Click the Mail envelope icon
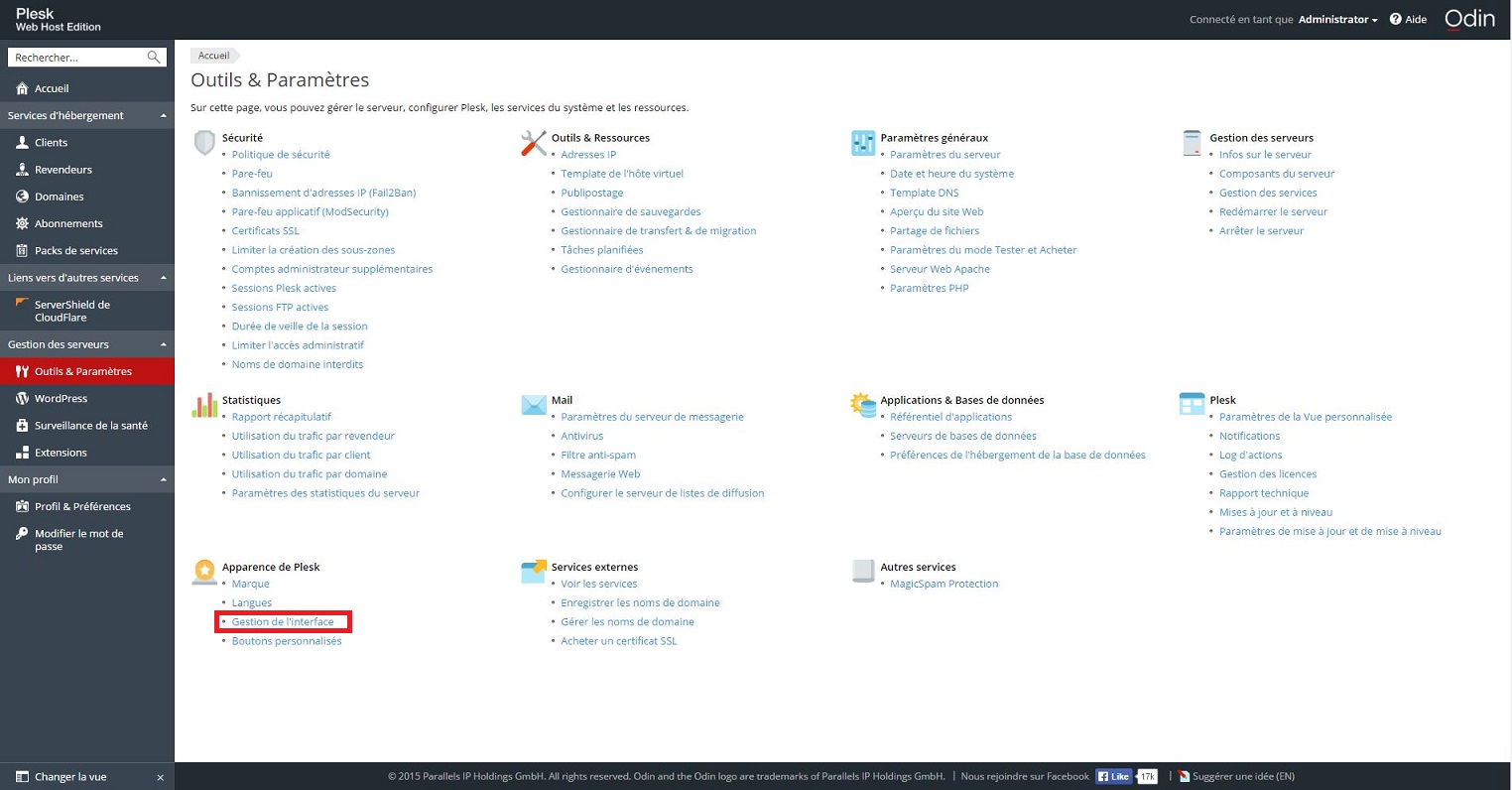 click(534, 405)
